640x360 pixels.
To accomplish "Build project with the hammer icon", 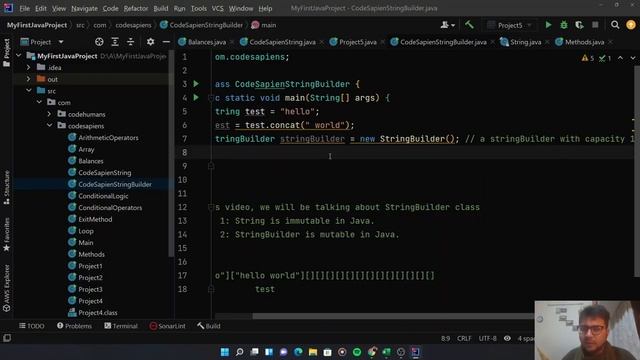I will tap(469, 25).
